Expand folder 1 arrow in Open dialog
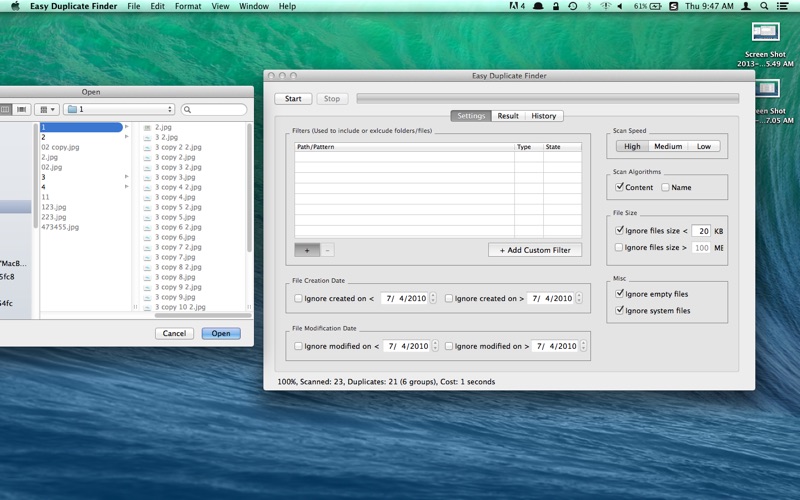 point(127,127)
